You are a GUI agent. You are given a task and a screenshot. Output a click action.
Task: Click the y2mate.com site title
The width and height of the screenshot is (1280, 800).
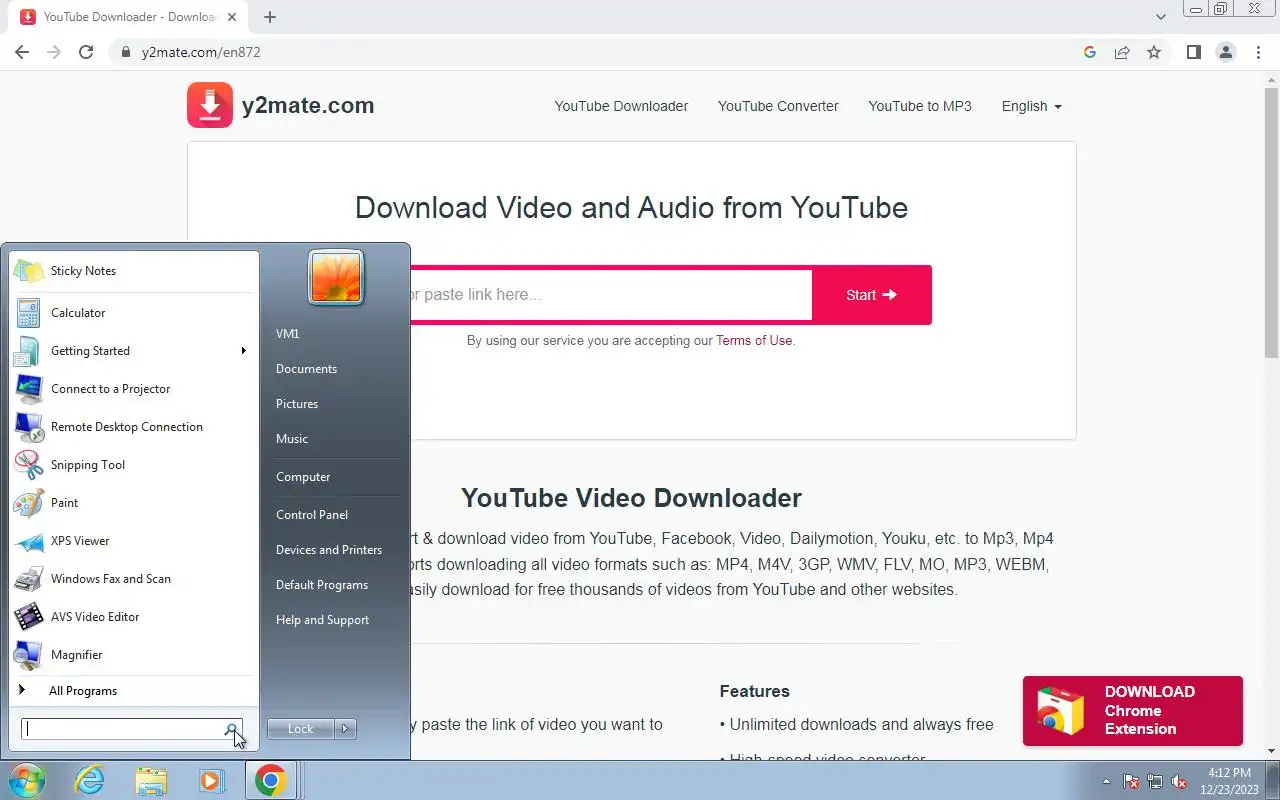[308, 105]
